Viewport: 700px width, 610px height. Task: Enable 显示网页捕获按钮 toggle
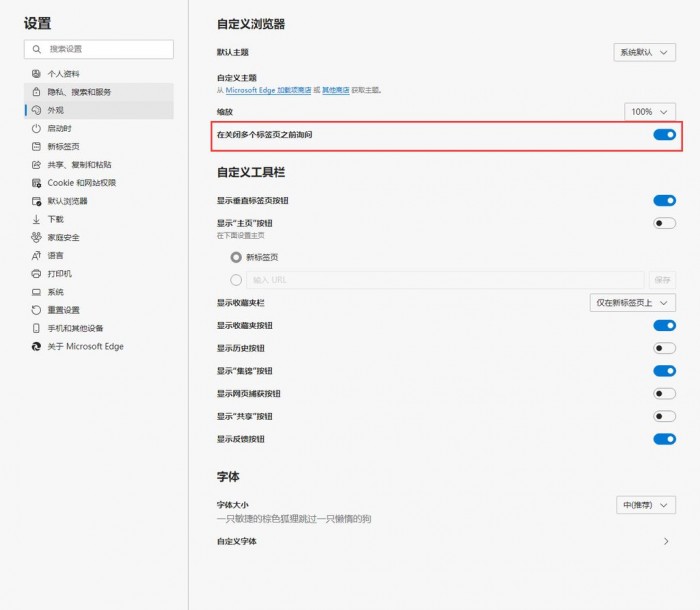664,394
